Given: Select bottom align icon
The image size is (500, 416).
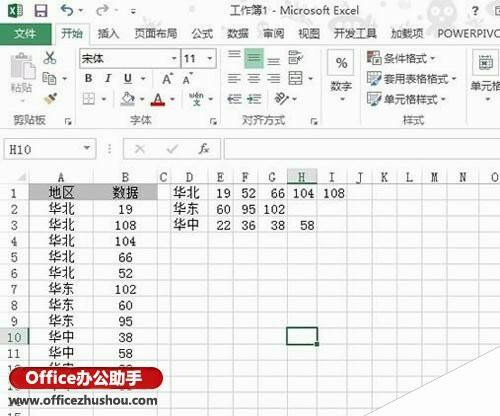Looking at the screenshot, I should point(274,61).
